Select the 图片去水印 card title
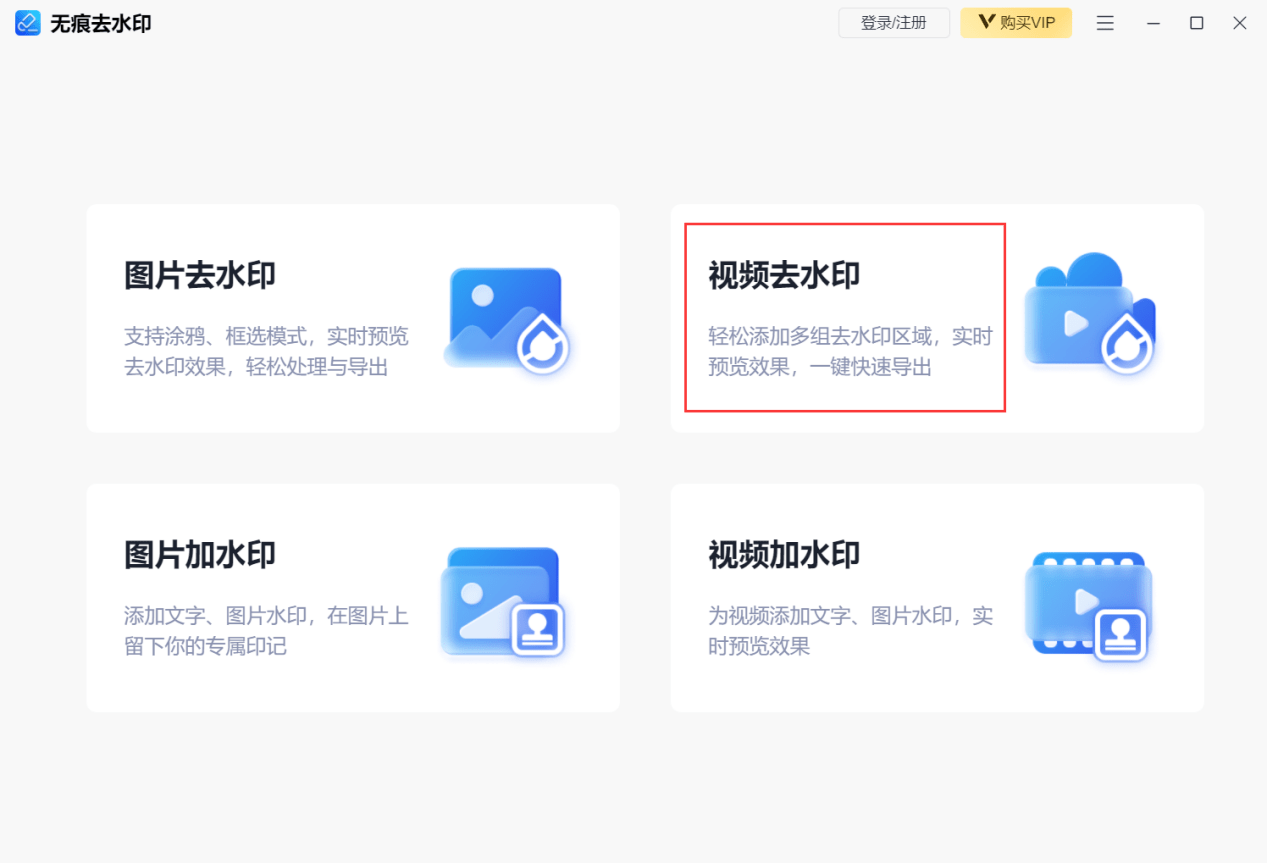The image size is (1267, 863). tap(200, 275)
